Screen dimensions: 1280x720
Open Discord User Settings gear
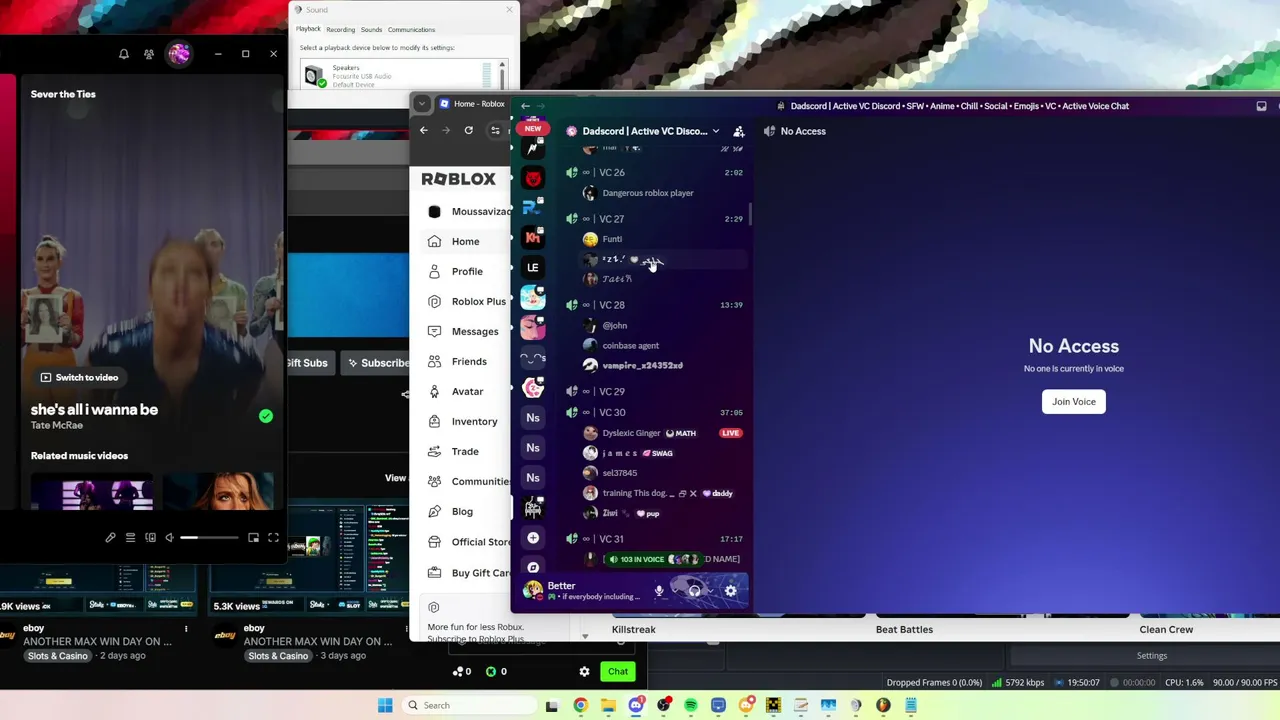click(x=731, y=591)
